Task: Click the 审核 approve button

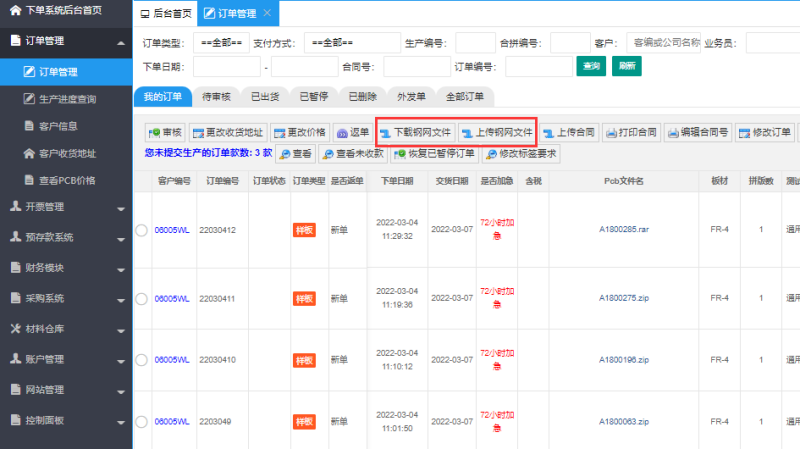Action: (165, 132)
